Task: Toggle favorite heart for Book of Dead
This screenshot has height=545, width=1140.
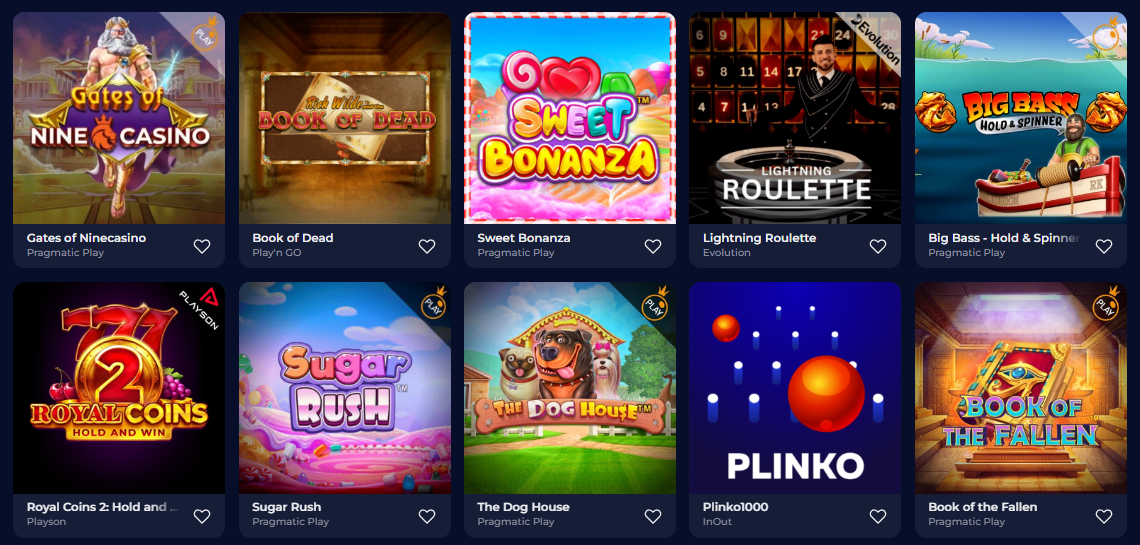Action: tap(428, 246)
